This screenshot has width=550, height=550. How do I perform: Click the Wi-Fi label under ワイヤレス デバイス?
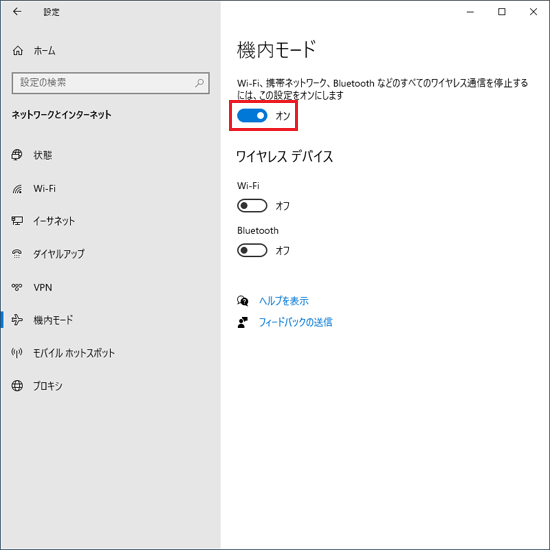pos(248,186)
